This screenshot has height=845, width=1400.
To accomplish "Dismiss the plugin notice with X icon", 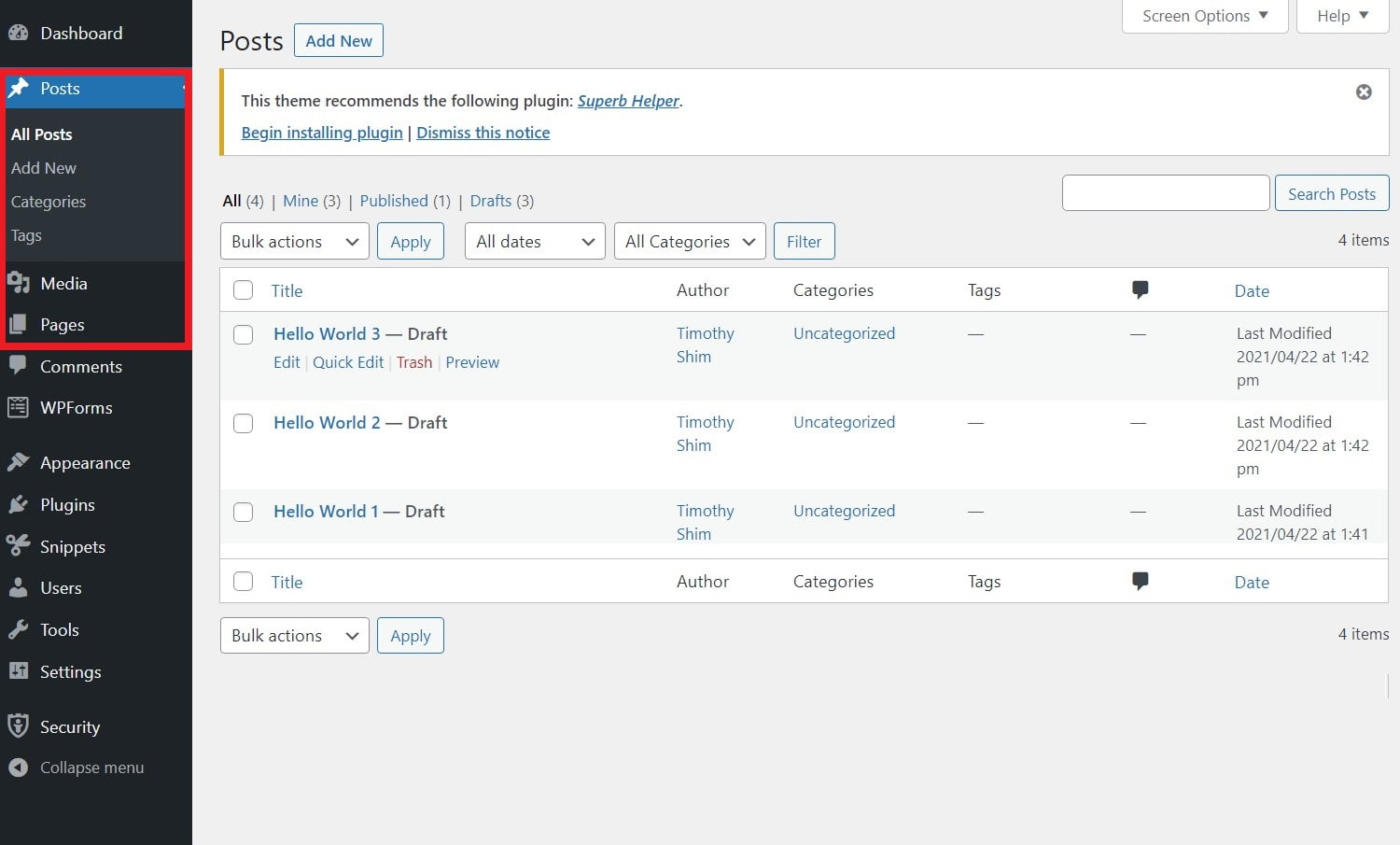I will pos(1364,92).
